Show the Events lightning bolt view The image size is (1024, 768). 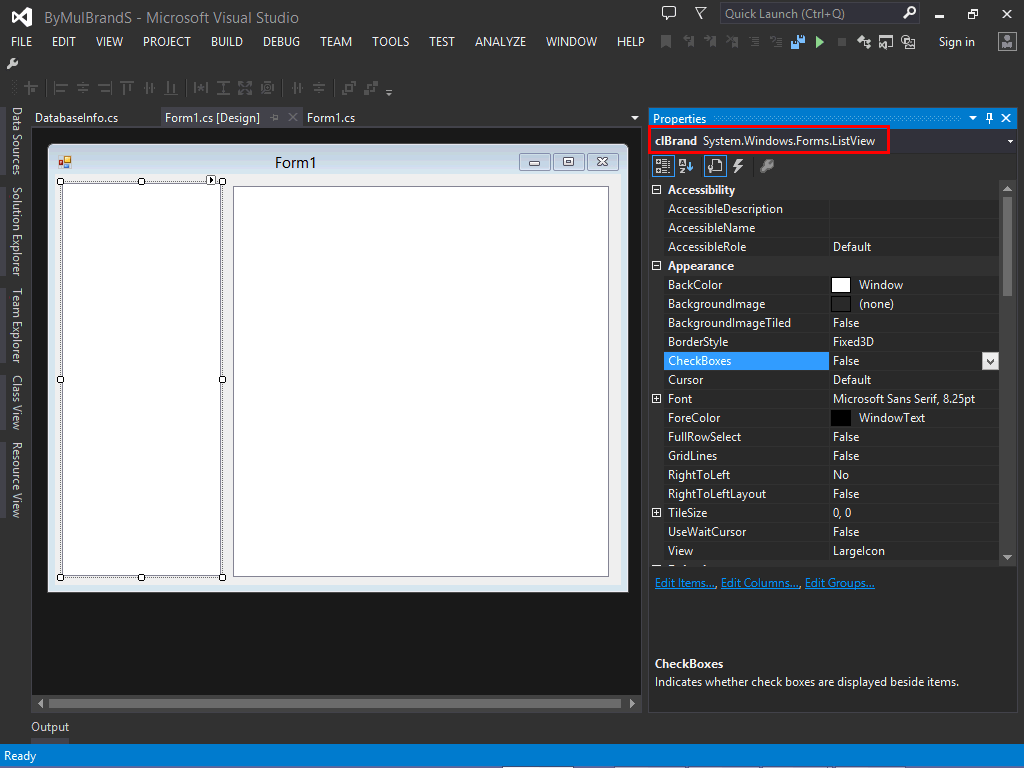pos(738,167)
